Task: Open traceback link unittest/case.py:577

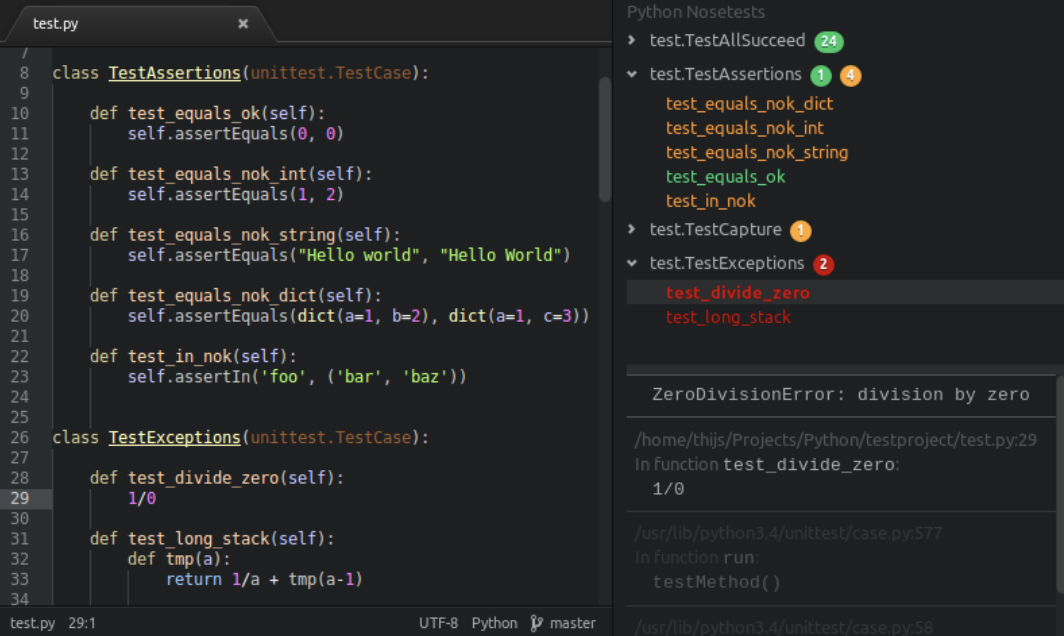Action: pos(788,534)
